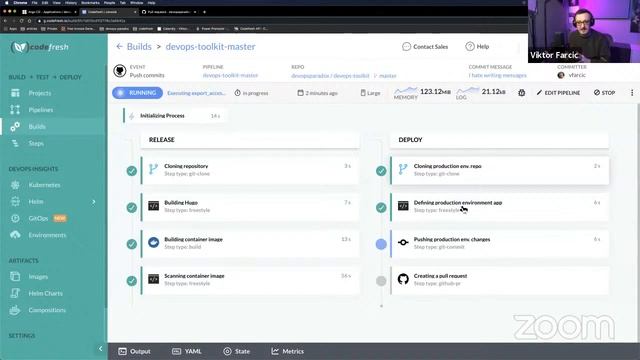
Task: Open Builds in the sidebar
Action: click(x=37, y=127)
